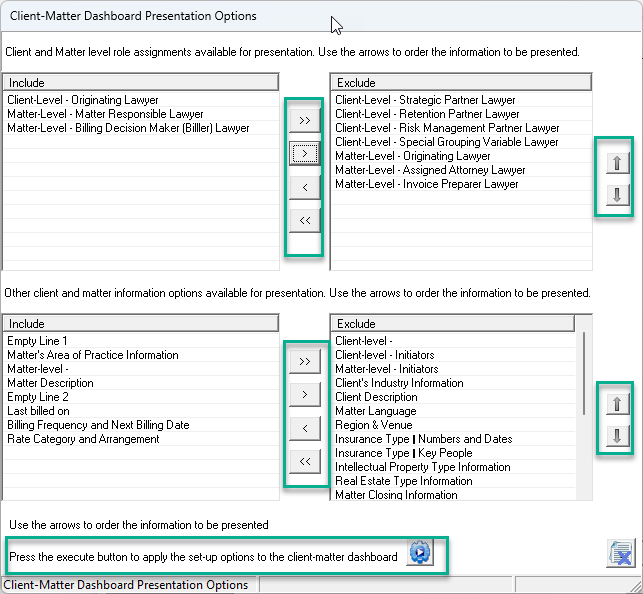This screenshot has width=643, height=594.
Task: Click the > button in the other information section
Action: pyautogui.click(x=305, y=395)
